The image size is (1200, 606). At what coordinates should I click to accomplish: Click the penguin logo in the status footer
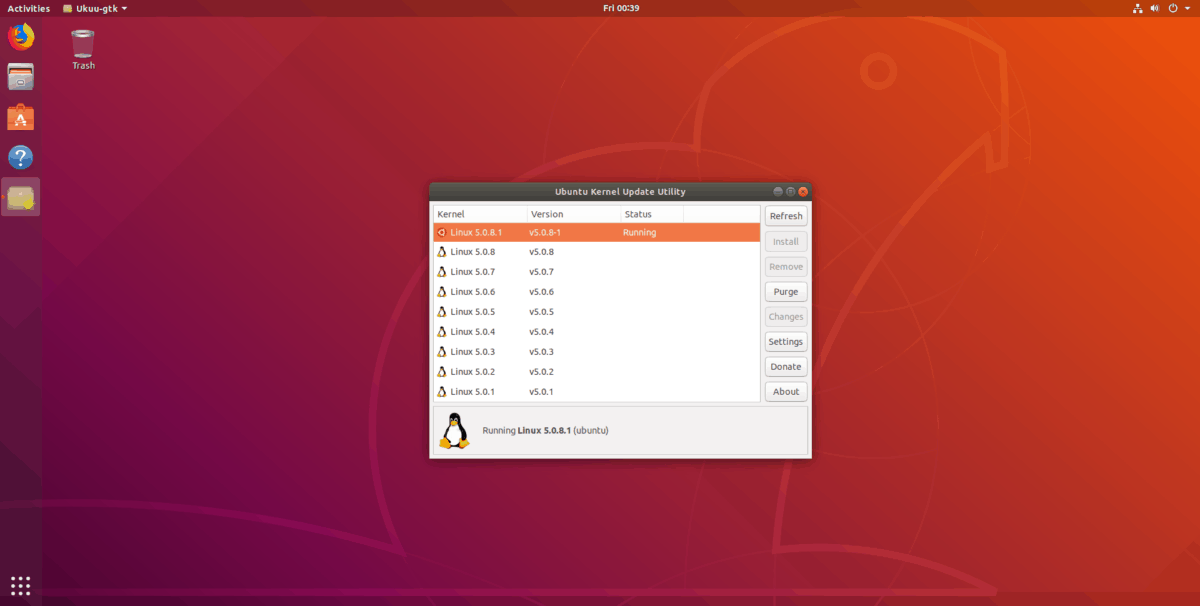(x=454, y=430)
